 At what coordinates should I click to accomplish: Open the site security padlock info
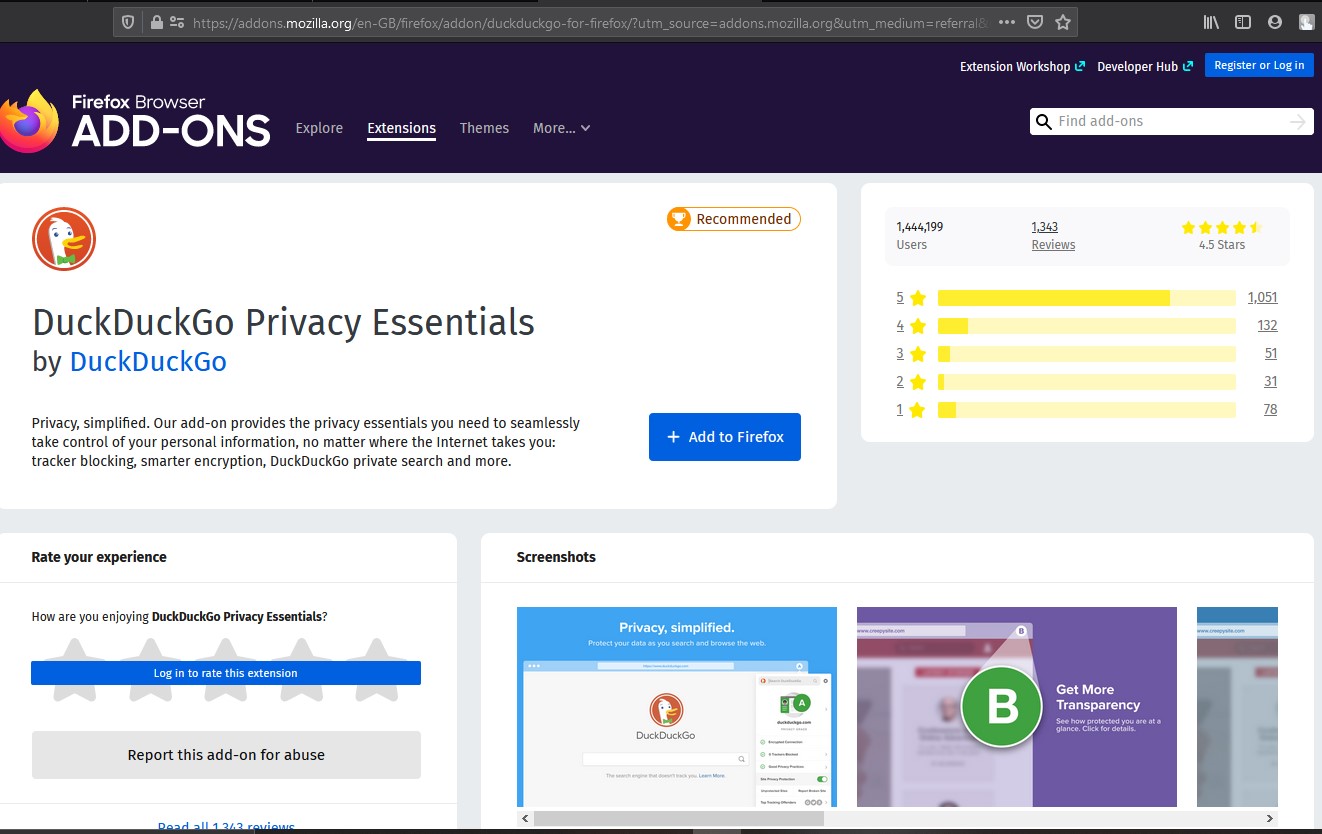pos(155,22)
